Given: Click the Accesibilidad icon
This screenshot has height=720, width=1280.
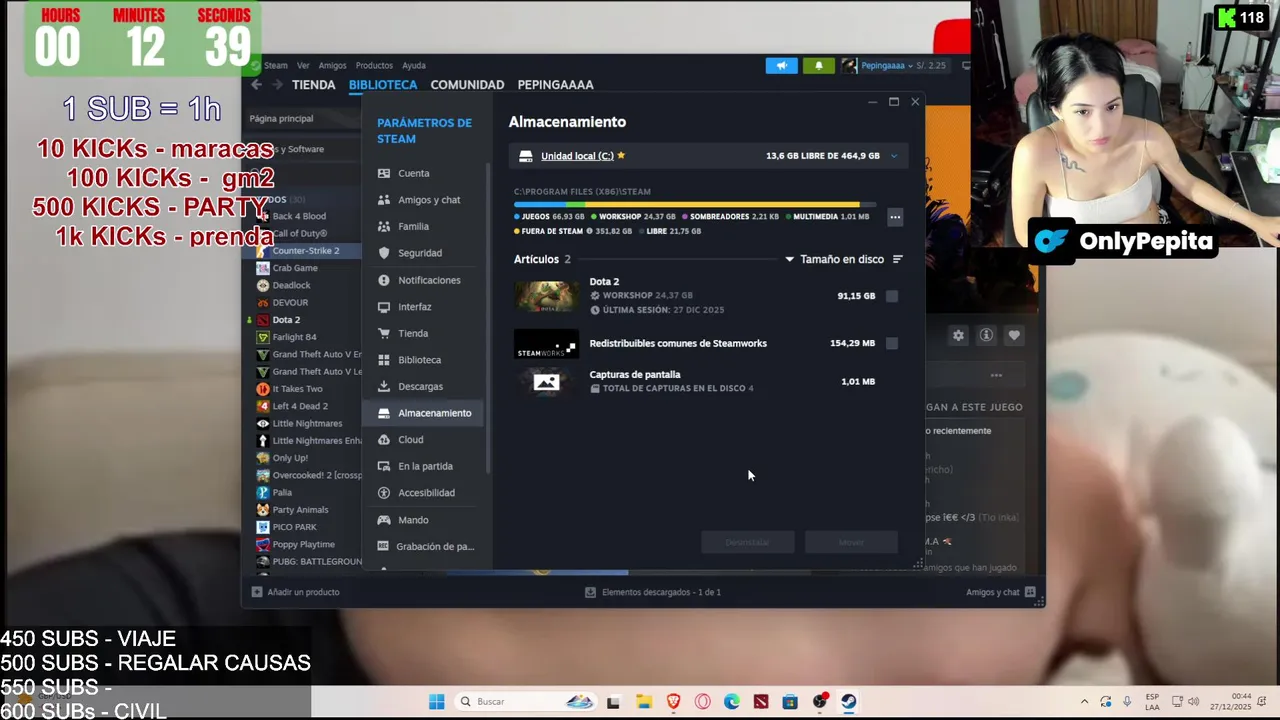Looking at the screenshot, I should (x=383, y=493).
